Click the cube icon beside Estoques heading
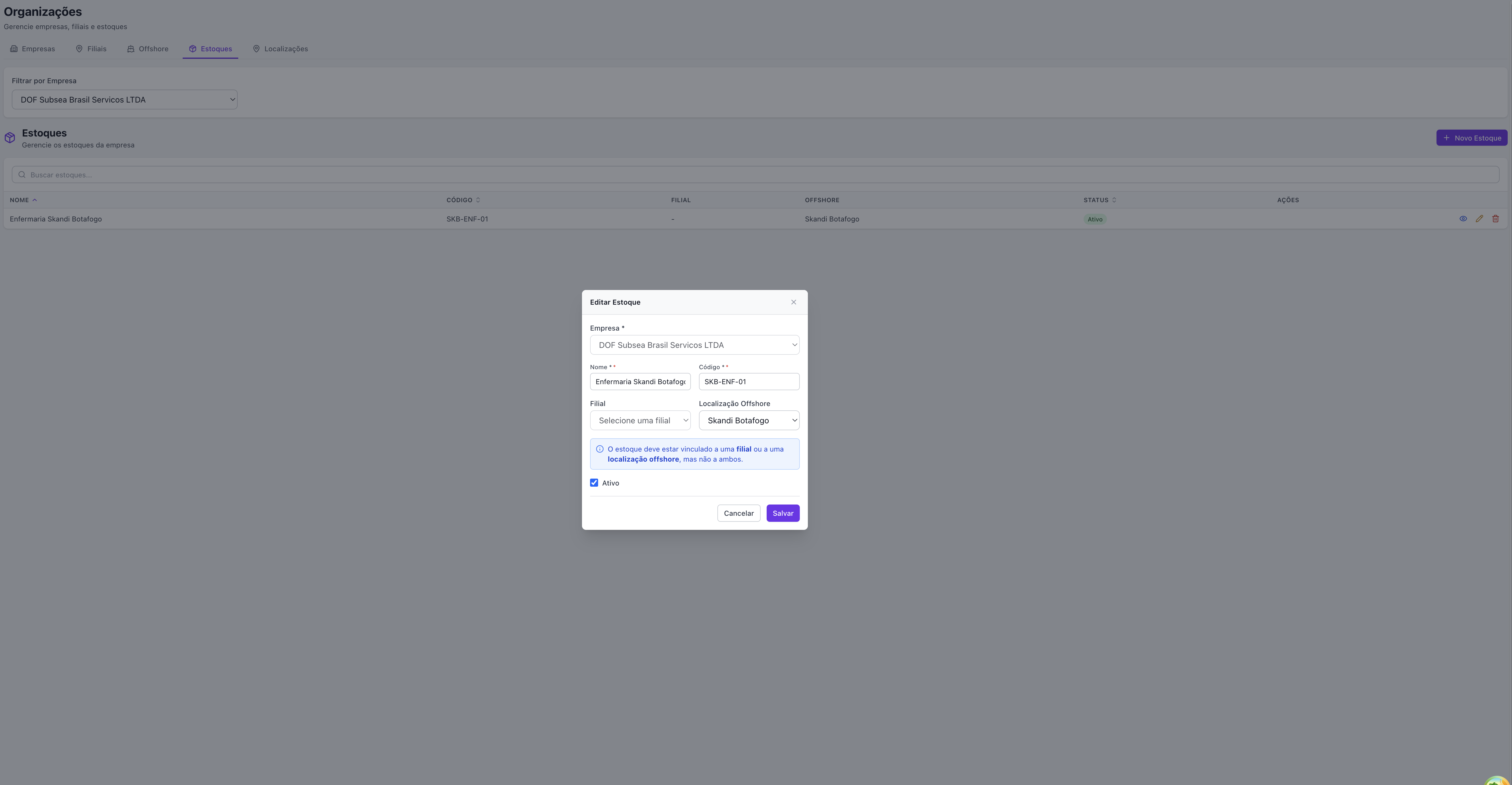 coord(10,138)
